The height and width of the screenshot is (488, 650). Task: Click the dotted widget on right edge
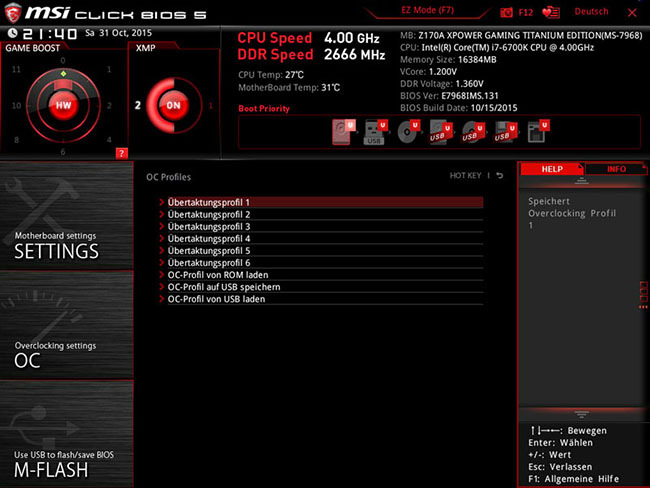643,295
